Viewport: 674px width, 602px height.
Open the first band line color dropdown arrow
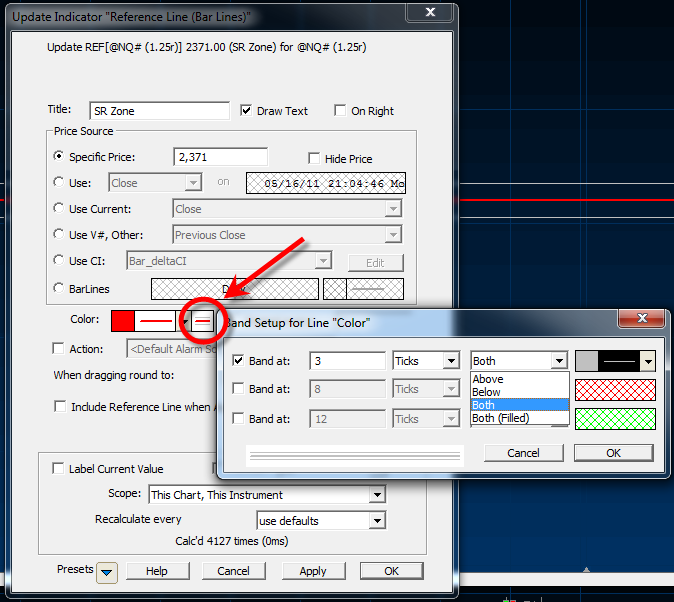(647, 361)
